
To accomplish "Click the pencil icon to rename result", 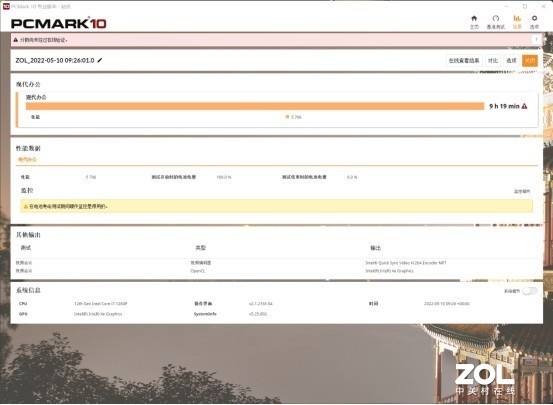I will [x=100, y=60].
